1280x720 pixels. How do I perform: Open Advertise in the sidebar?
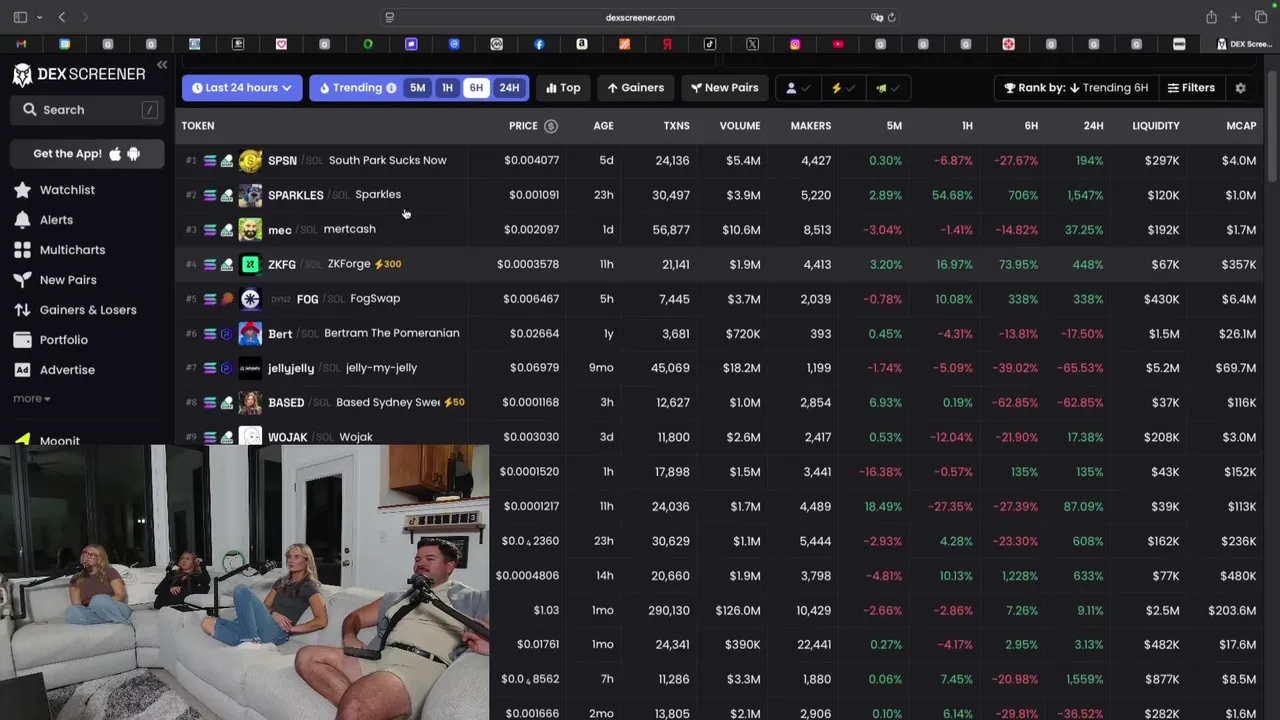click(x=67, y=370)
